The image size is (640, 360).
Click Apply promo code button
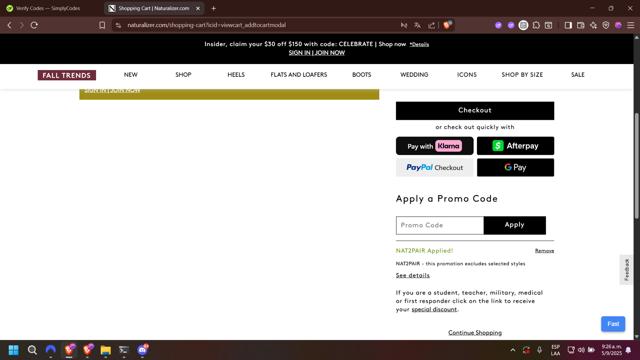pos(514,225)
